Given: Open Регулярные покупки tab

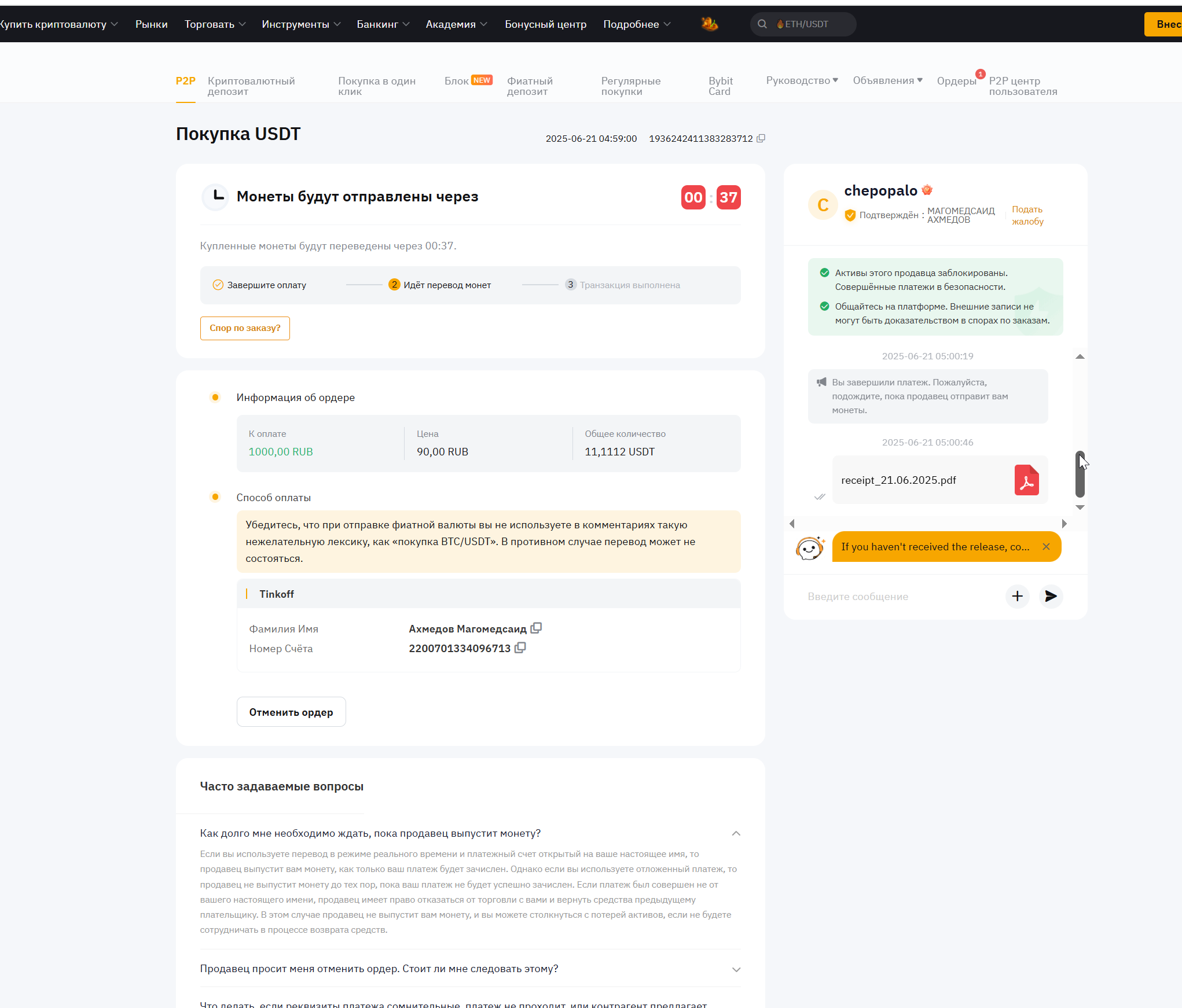Looking at the screenshot, I should point(630,86).
